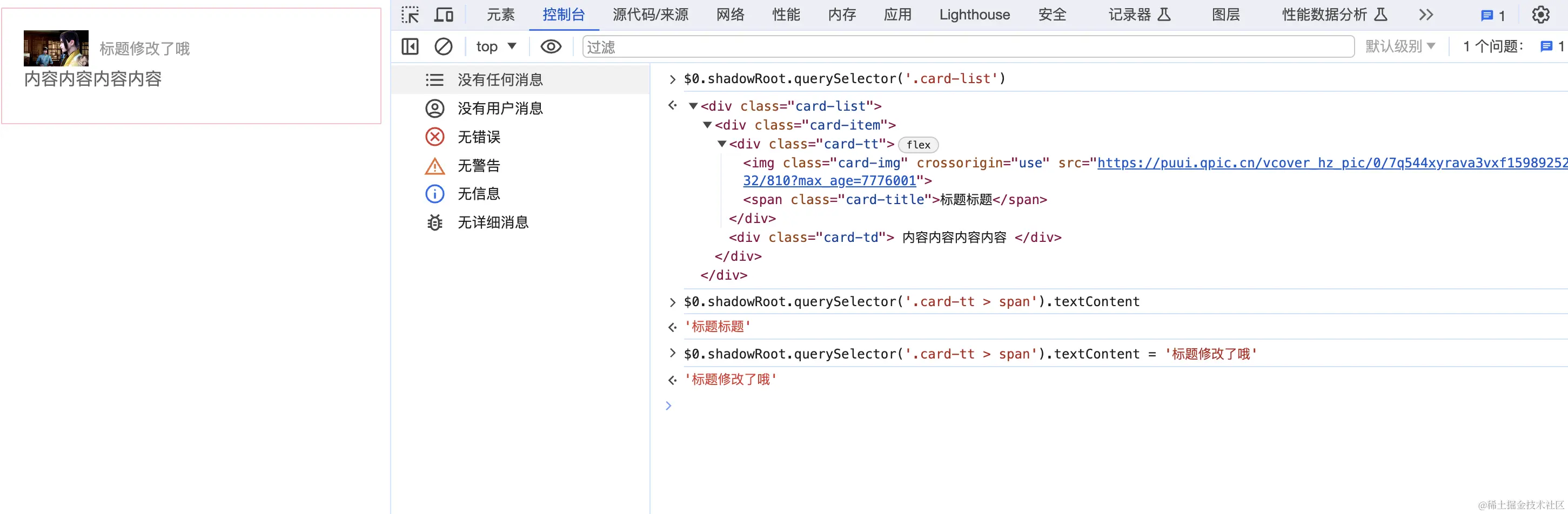The height and width of the screenshot is (514, 1568).
Task: Open DevTools settings gear icon
Action: point(1540,15)
